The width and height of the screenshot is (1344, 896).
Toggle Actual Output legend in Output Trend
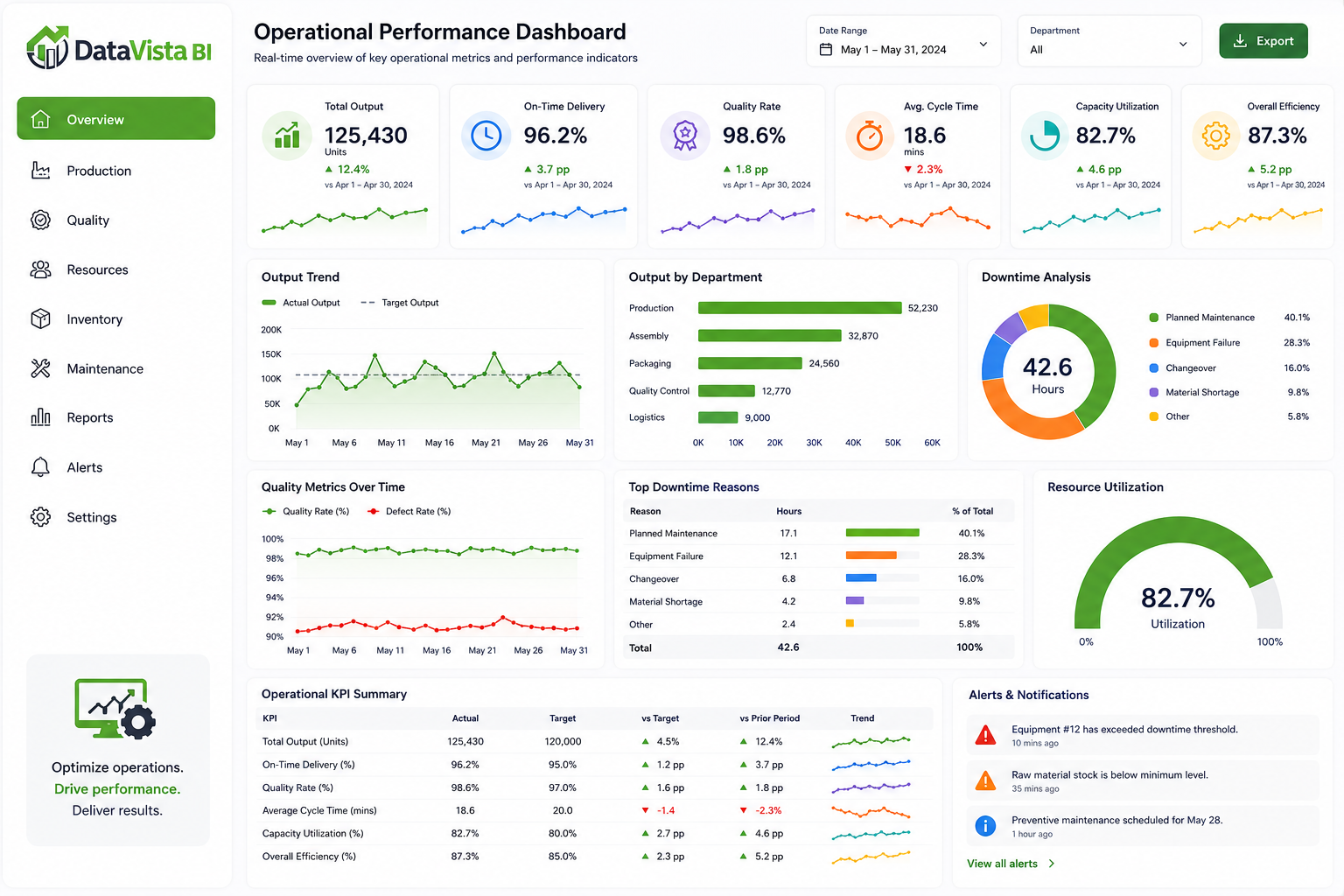301,303
